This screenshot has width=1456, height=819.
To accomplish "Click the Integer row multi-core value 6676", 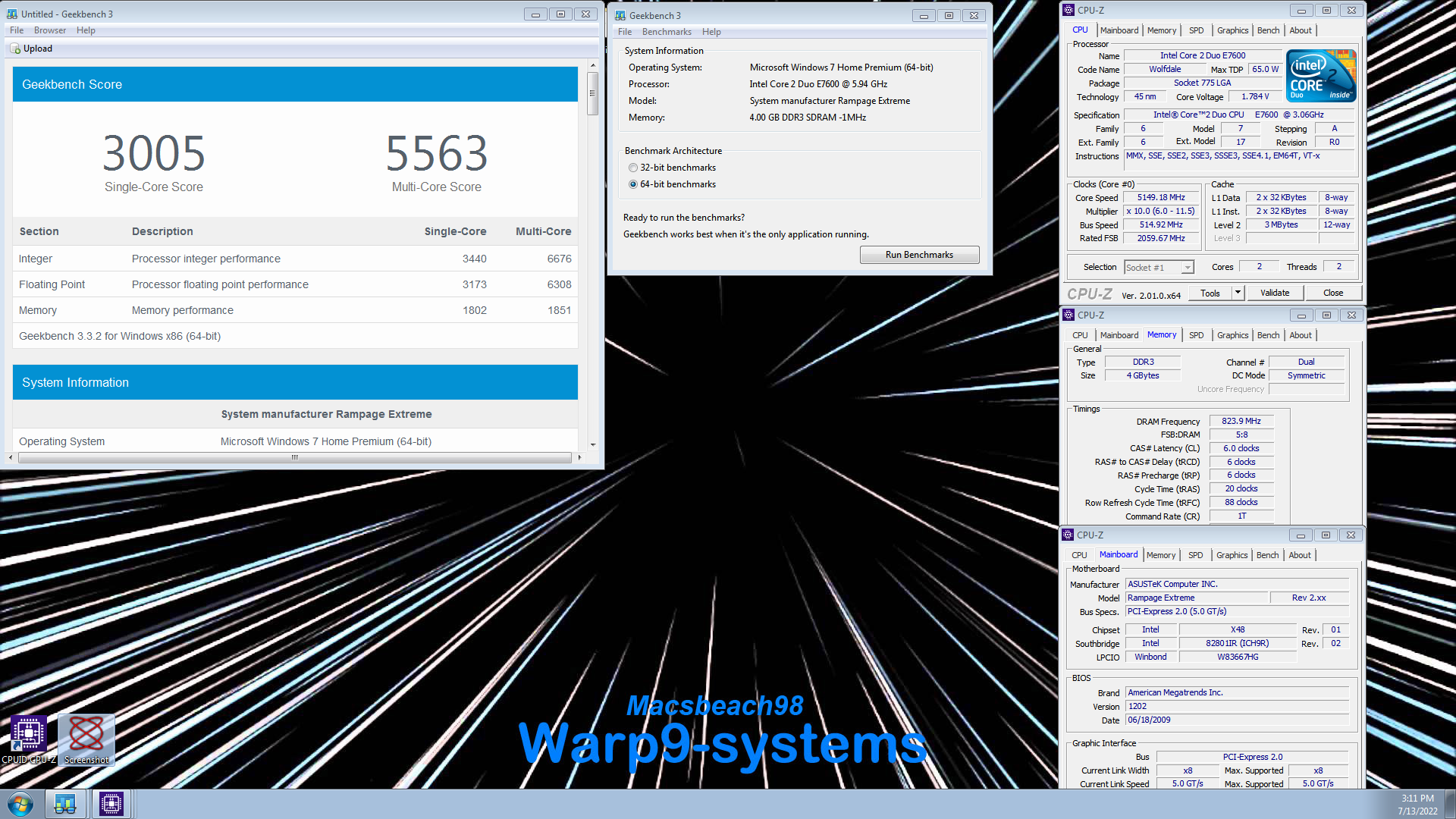I will point(559,259).
